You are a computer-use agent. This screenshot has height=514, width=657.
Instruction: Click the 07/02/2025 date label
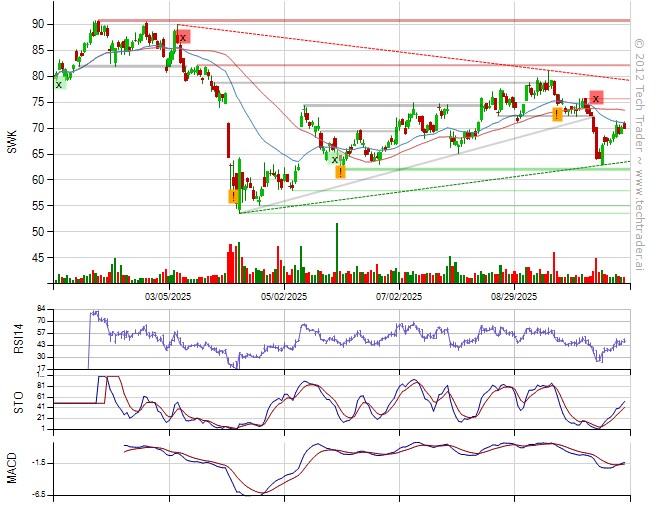[398, 297]
